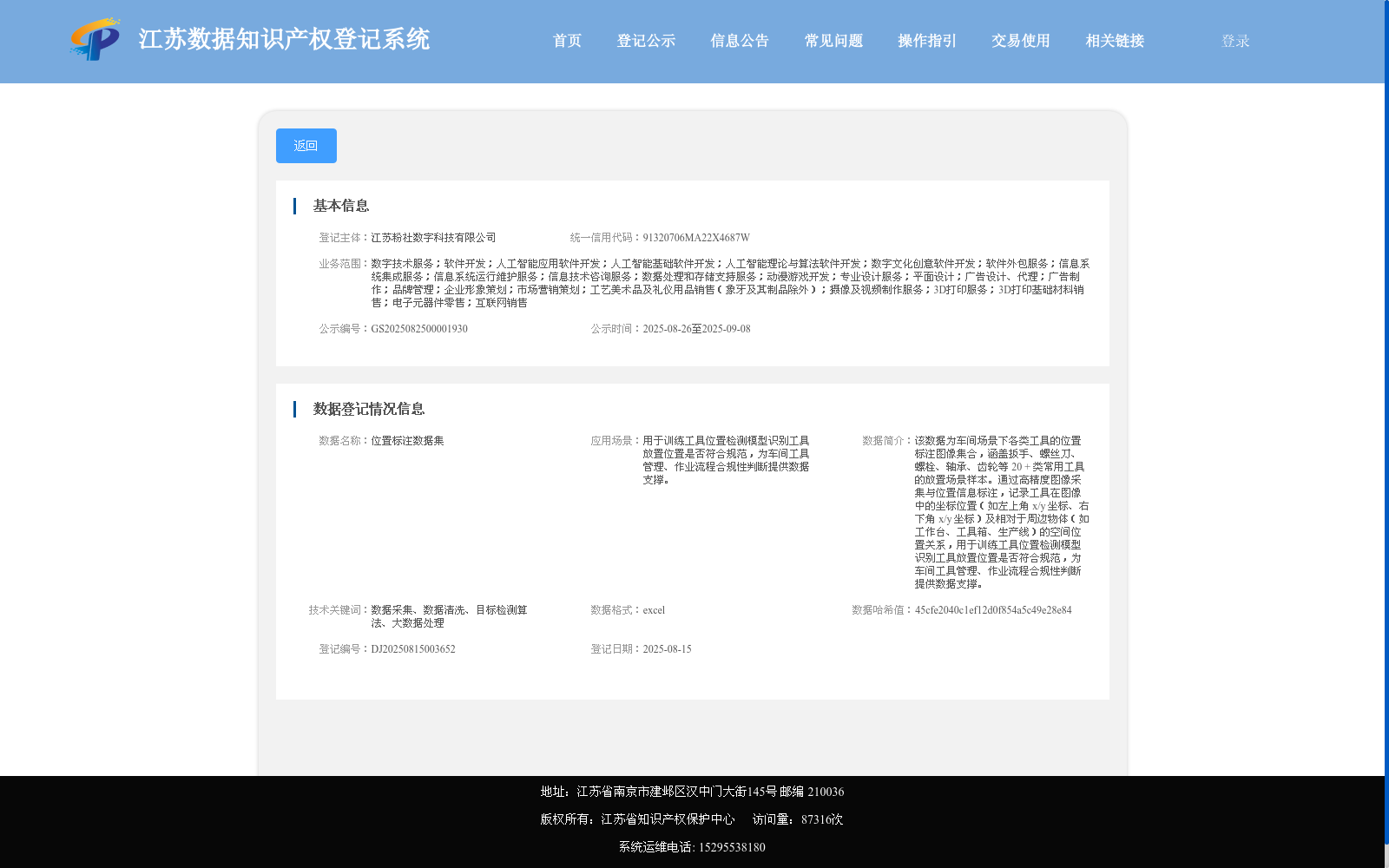Image resolution: width=1389 pixels, height=868 pixels.
Task: Select the 应用场景 description text
Action: (726, 460)
